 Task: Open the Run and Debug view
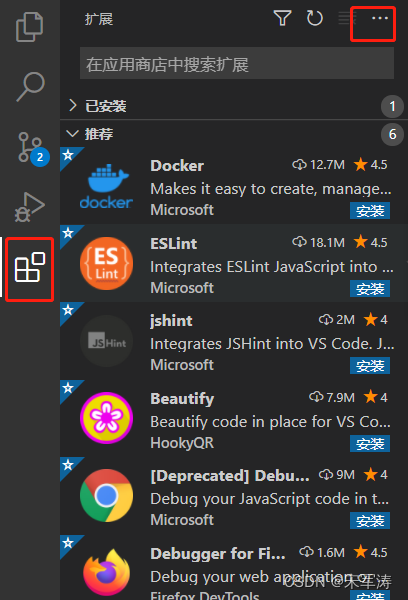point(30,207)
